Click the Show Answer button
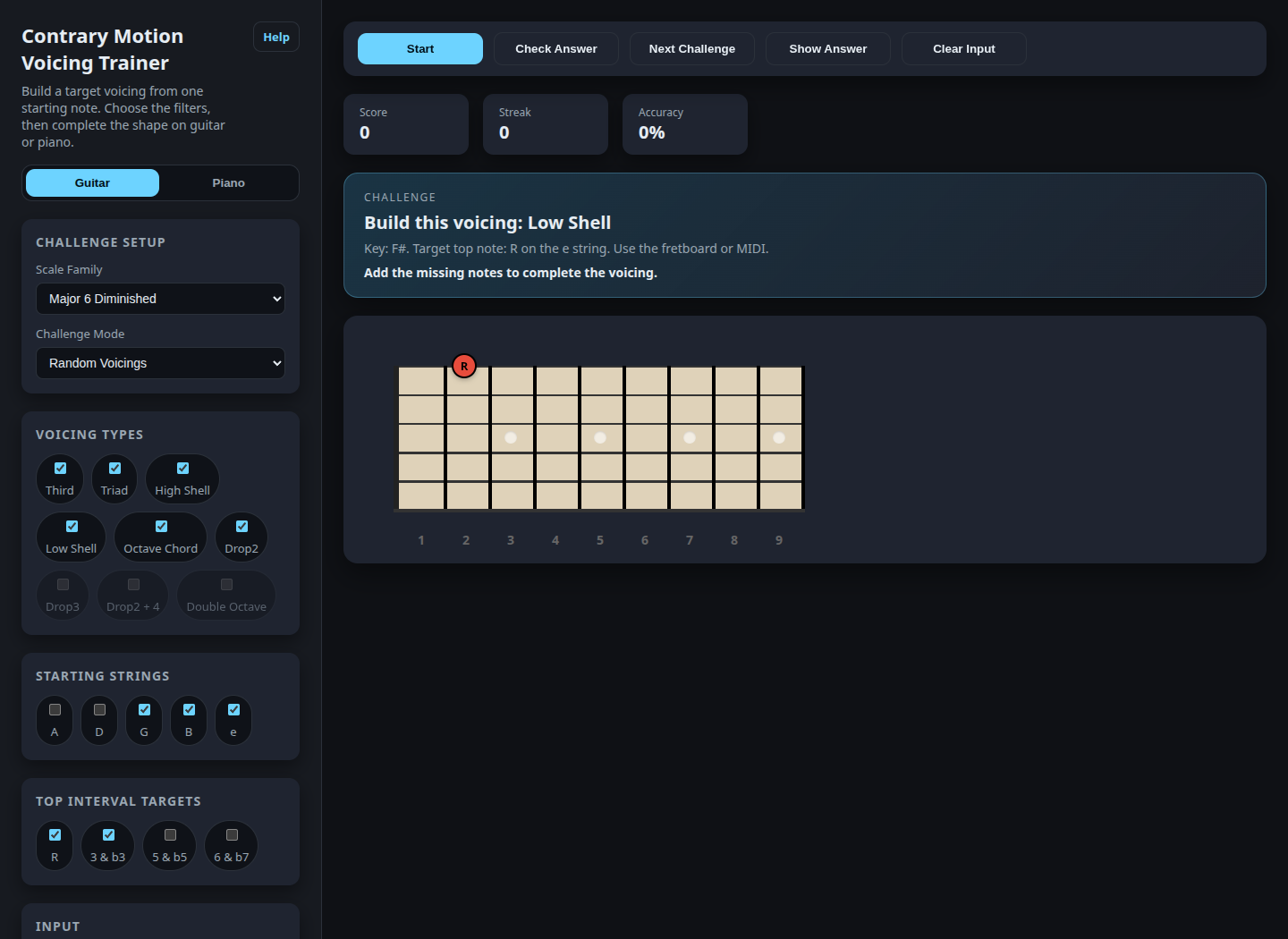Viewport: 1288px width, 939px height. (828, 48)
